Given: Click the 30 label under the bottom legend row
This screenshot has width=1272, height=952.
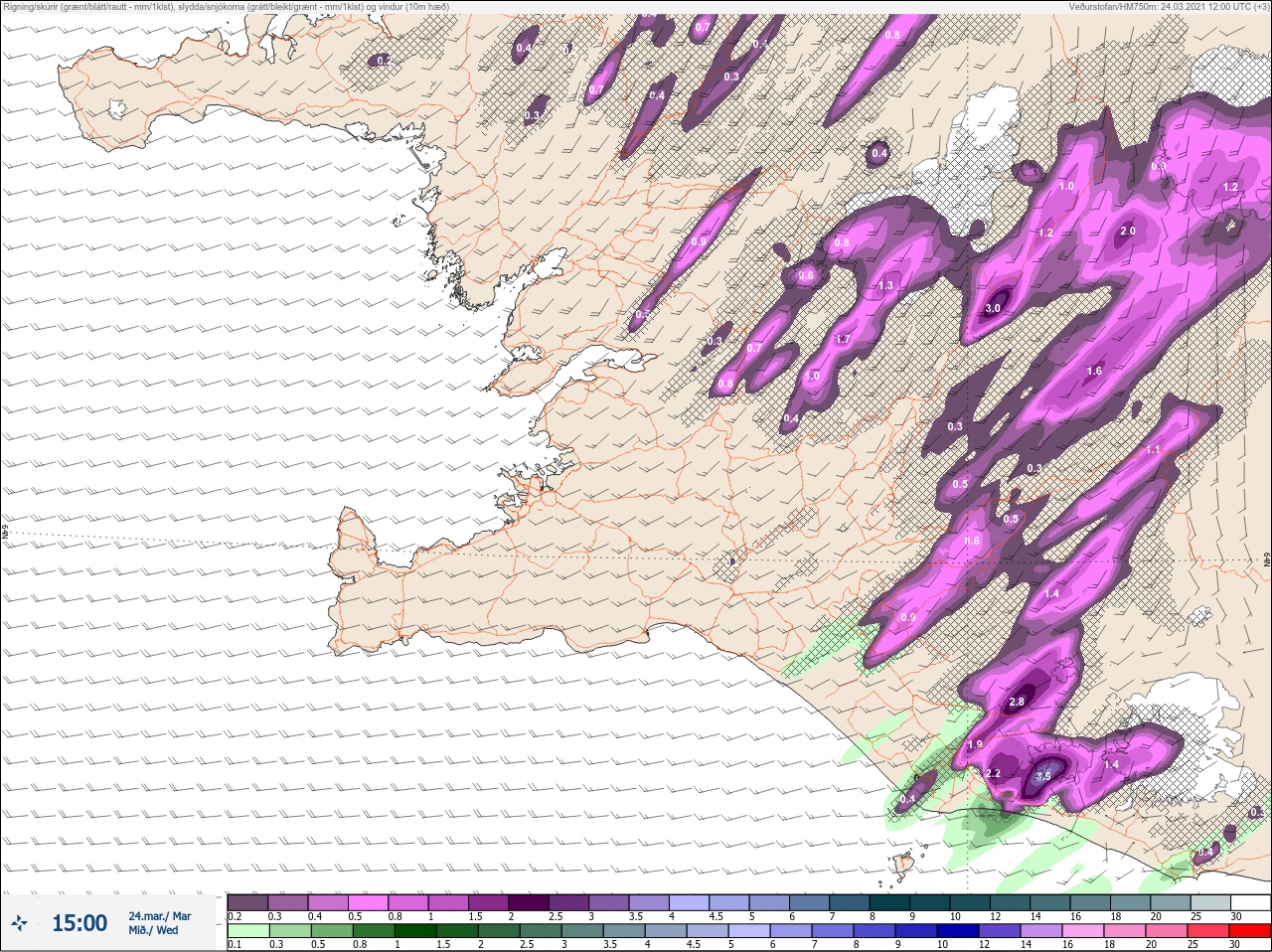Looking at the screenshot, I should point(1235,945).
